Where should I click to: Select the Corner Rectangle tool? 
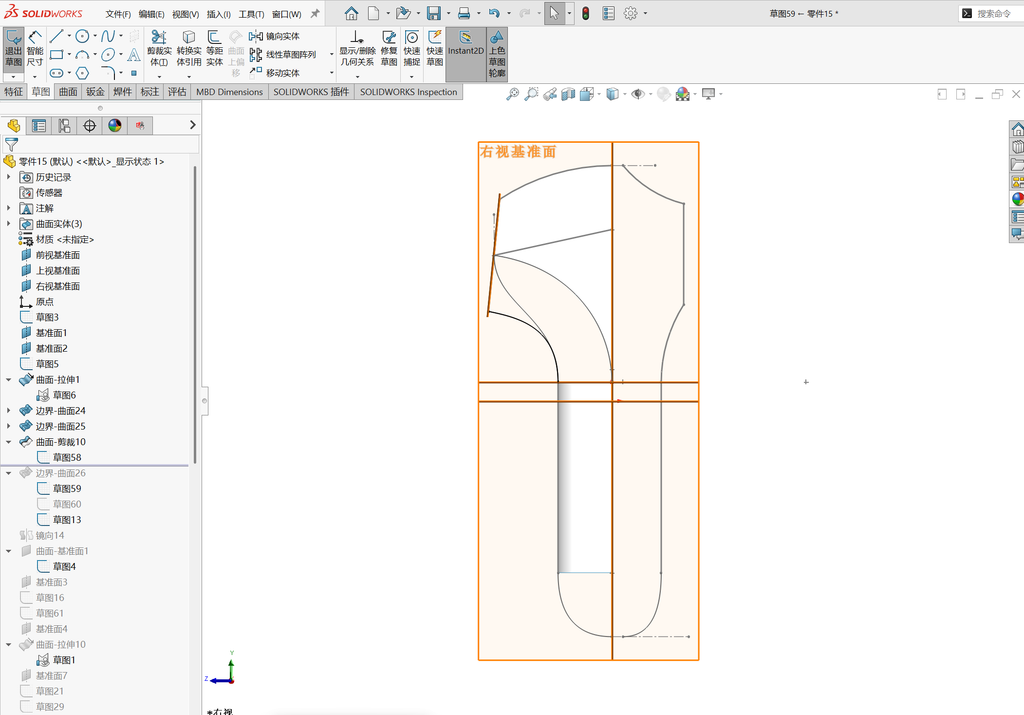point(56,54)
